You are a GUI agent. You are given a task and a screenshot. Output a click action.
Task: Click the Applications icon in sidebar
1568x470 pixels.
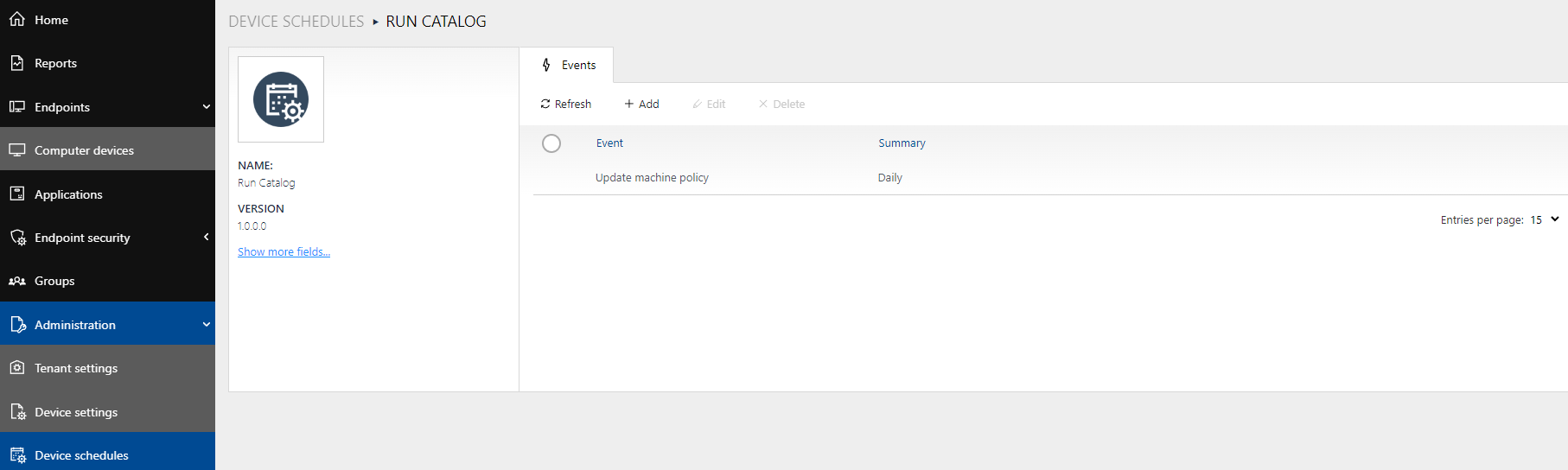pyautogui.click(x=17, y=194)
